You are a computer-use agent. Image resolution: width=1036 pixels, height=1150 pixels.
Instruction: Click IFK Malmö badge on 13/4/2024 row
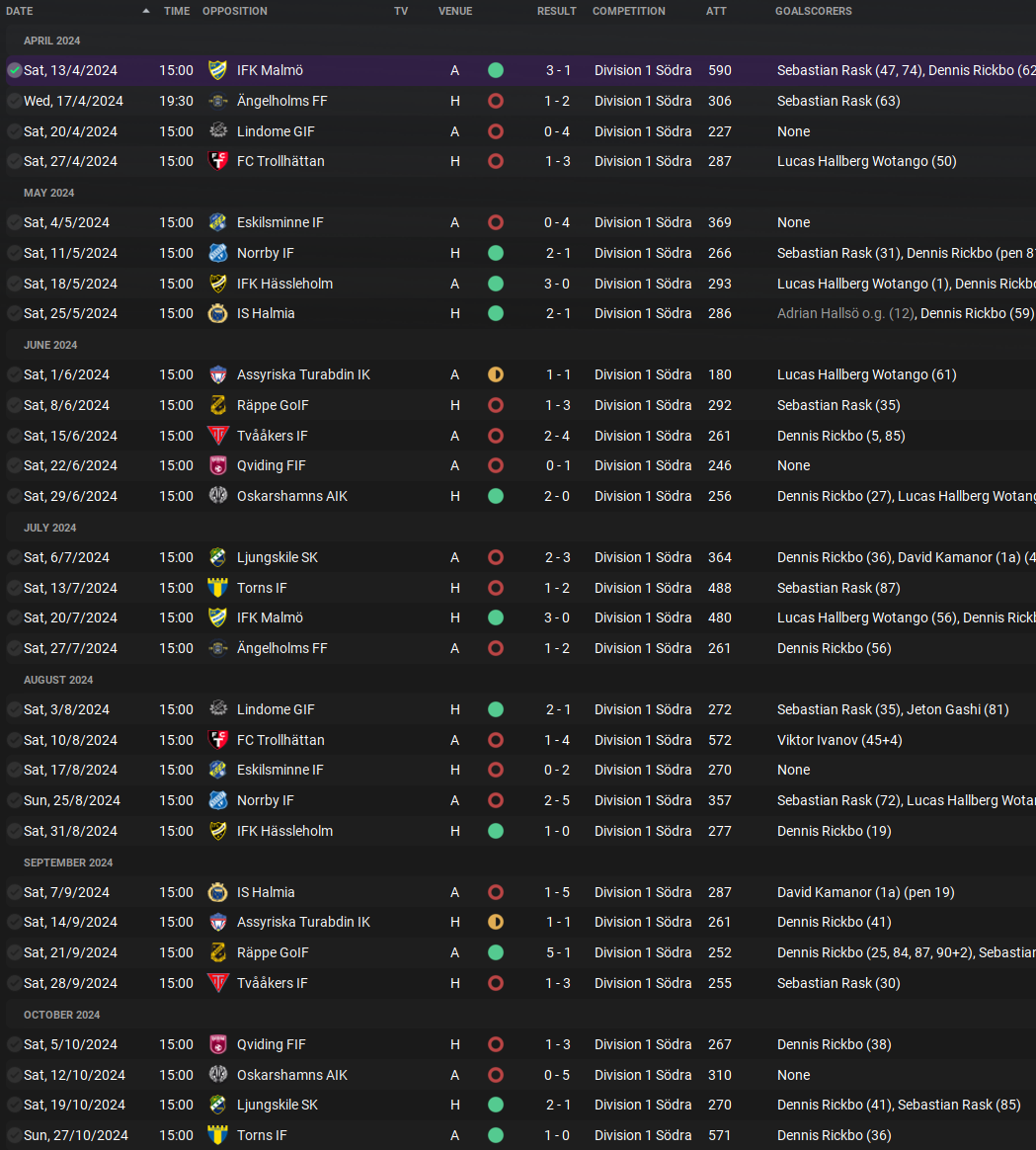[218, 70]
